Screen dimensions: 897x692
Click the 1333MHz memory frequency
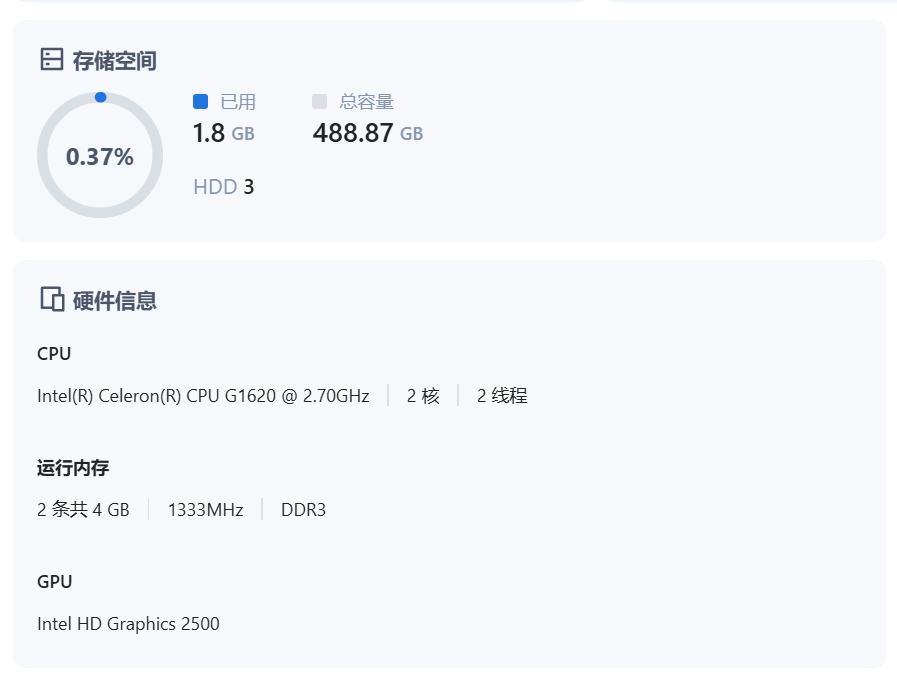tap(205, 510)
